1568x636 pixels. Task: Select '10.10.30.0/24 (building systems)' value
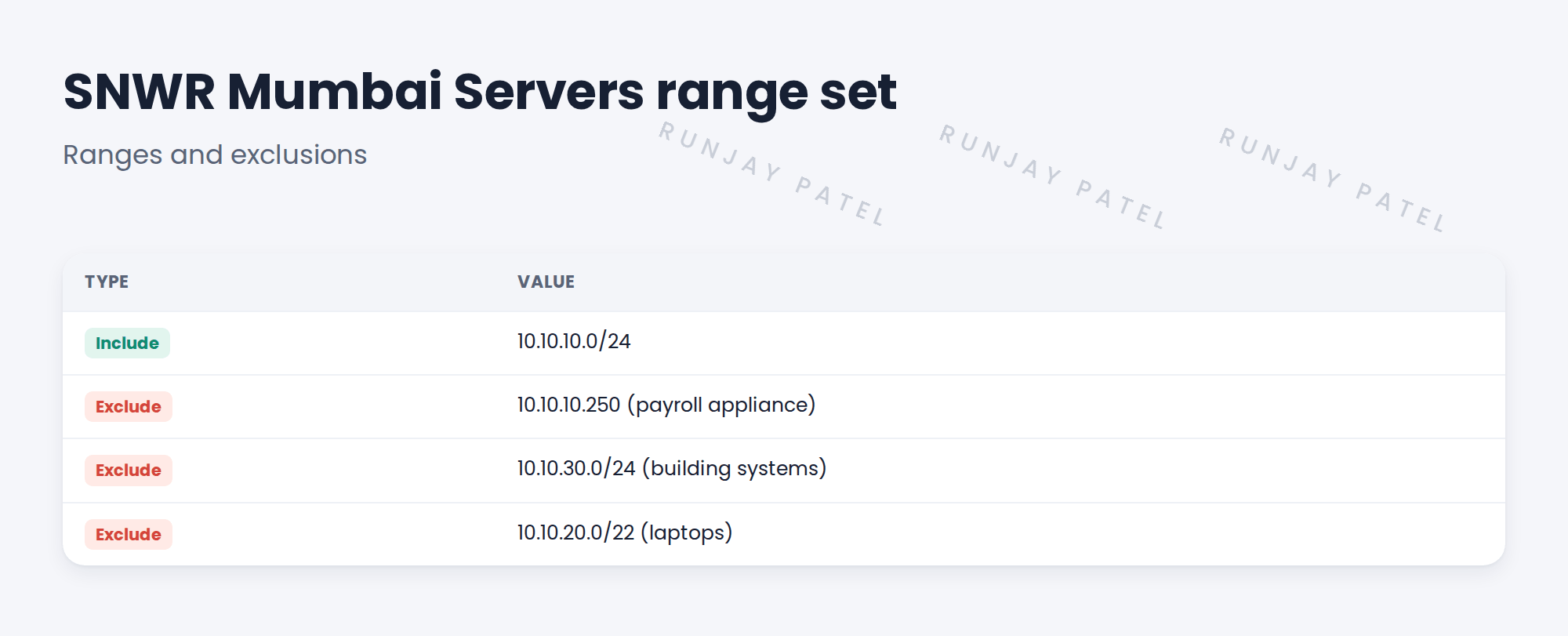[x=672, y=468]
